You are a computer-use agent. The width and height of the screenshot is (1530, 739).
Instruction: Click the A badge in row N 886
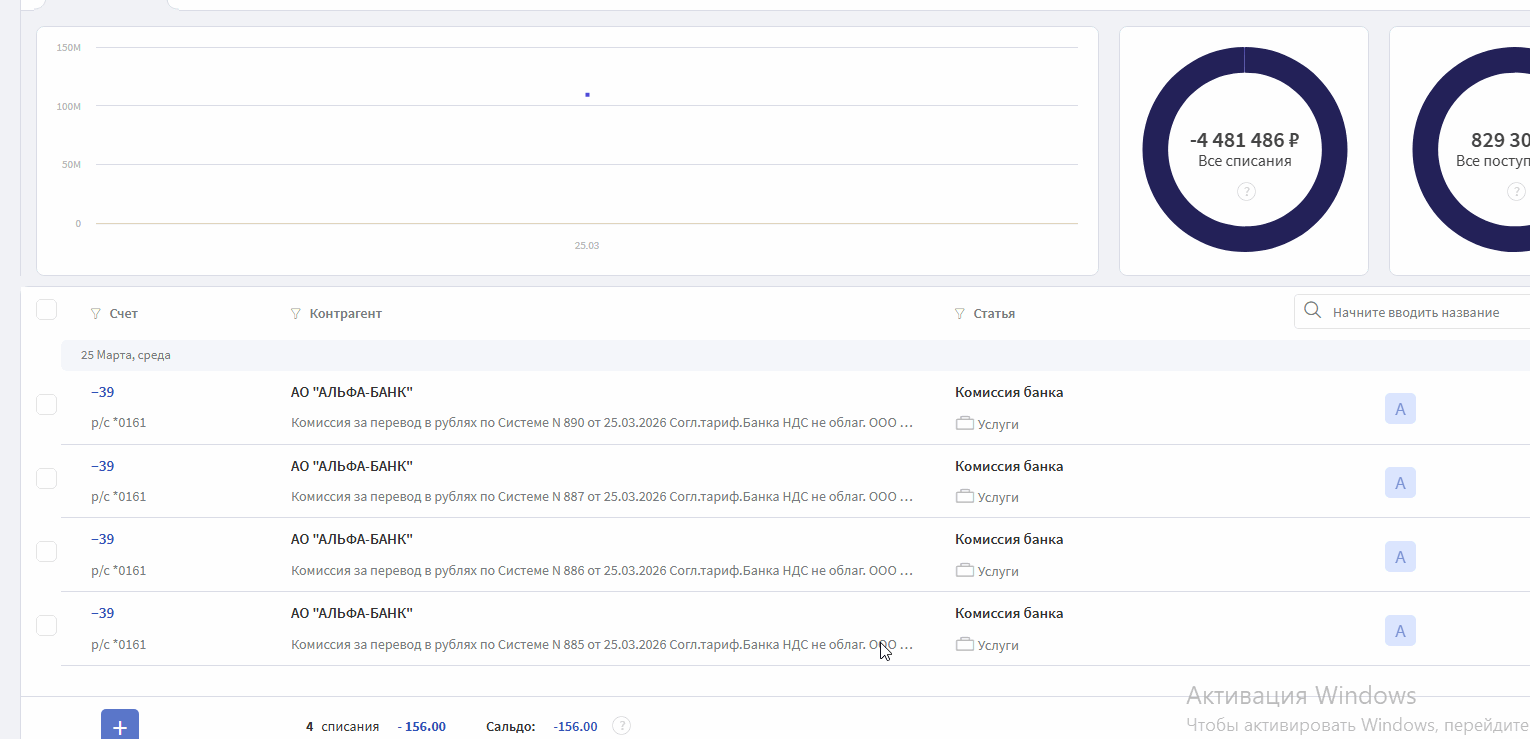pos(1400,557)
